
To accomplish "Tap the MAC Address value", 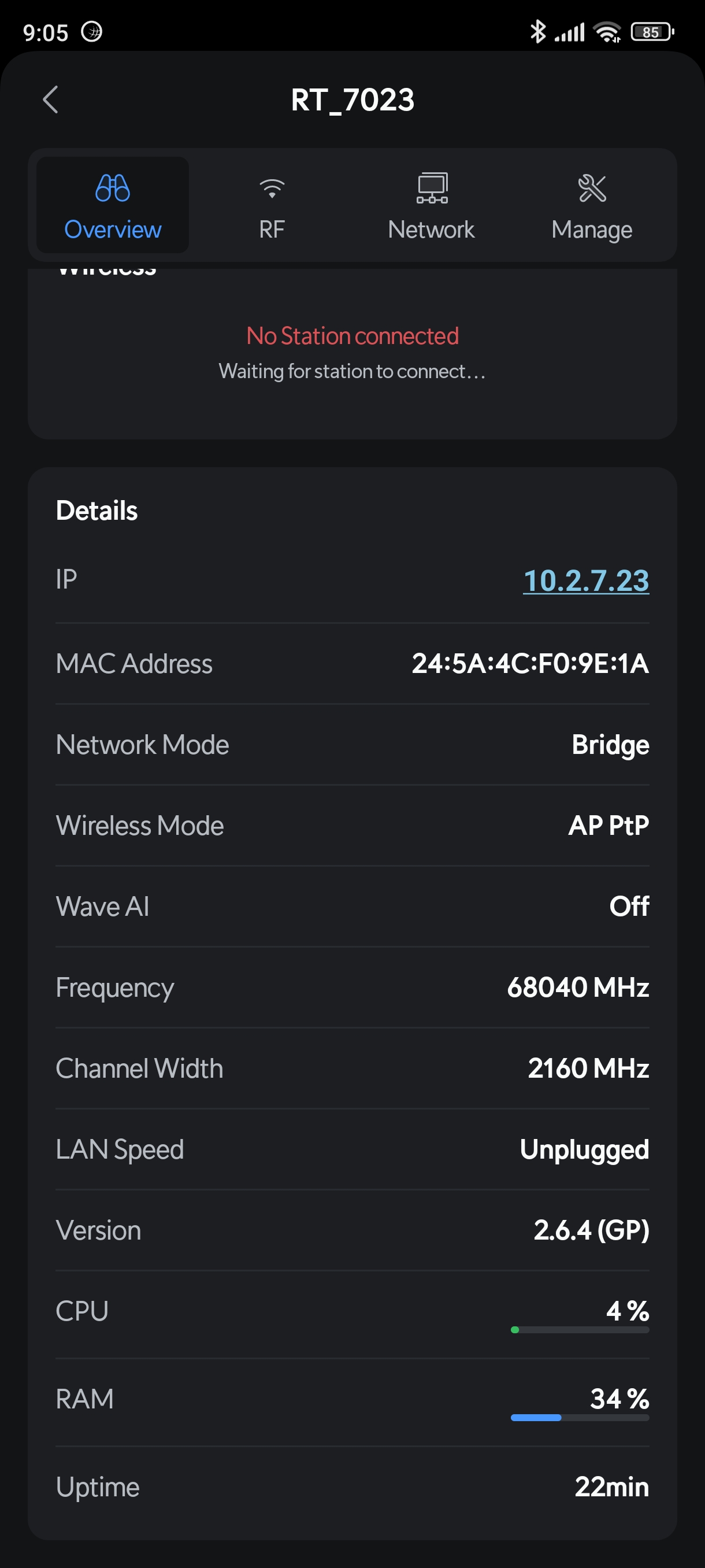I will click(530, 664).
